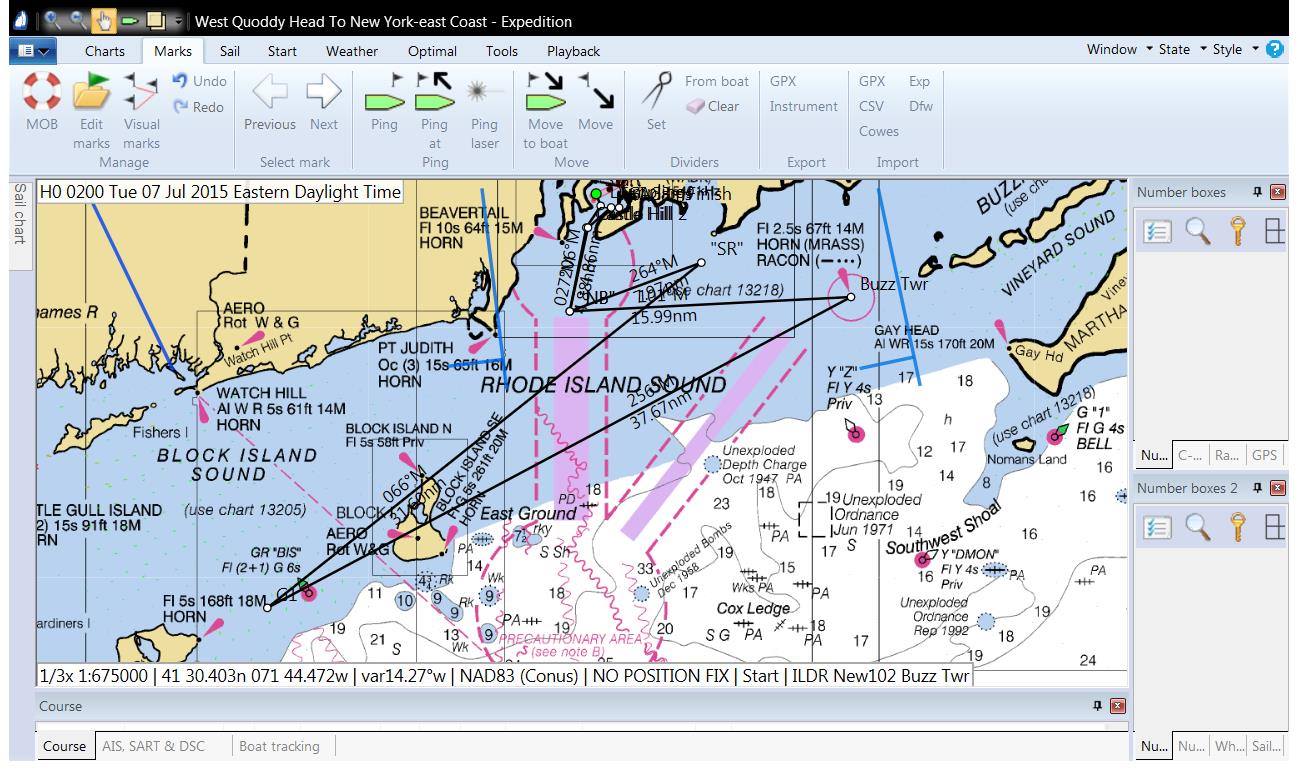Image resolution: width=1298 pixels, height=770 pixels.
Task: Switch to the Weather ribbon tab
Action: coord(351,51)
